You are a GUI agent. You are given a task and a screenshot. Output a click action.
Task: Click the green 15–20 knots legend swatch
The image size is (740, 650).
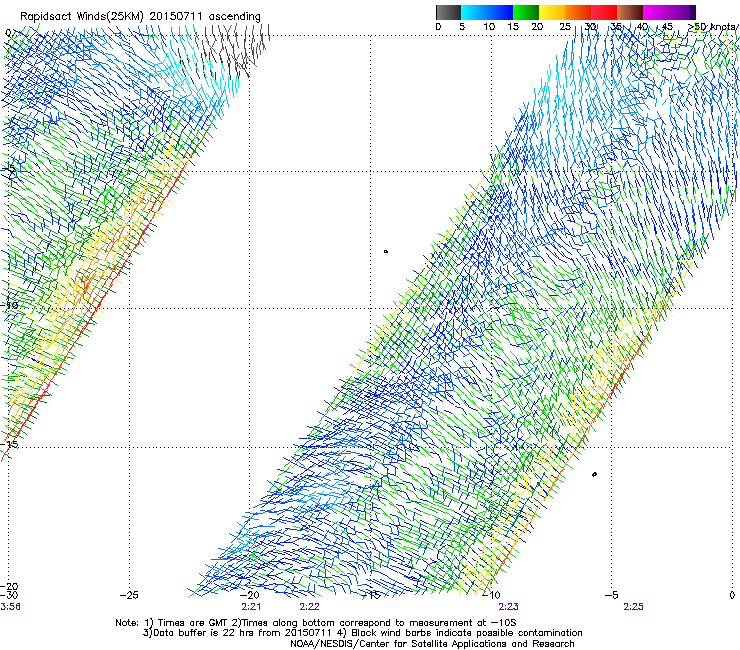(526, 12)
